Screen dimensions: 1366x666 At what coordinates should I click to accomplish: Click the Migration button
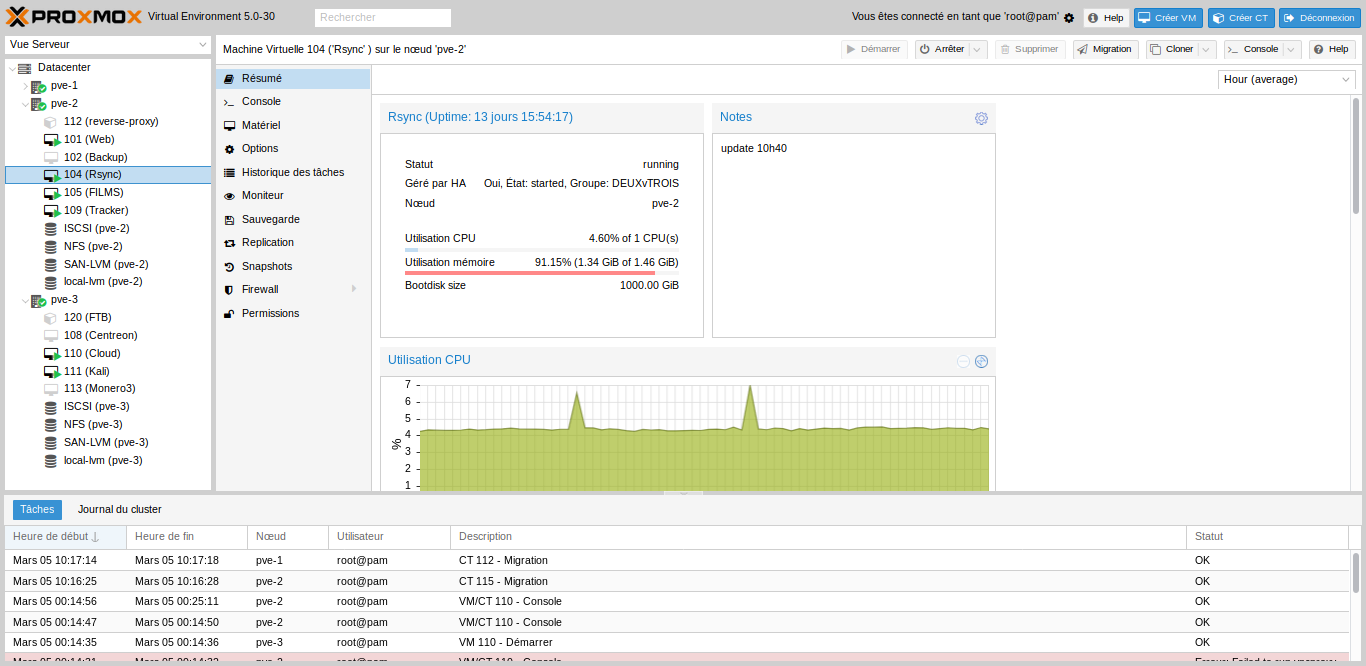coord(1105,49)
